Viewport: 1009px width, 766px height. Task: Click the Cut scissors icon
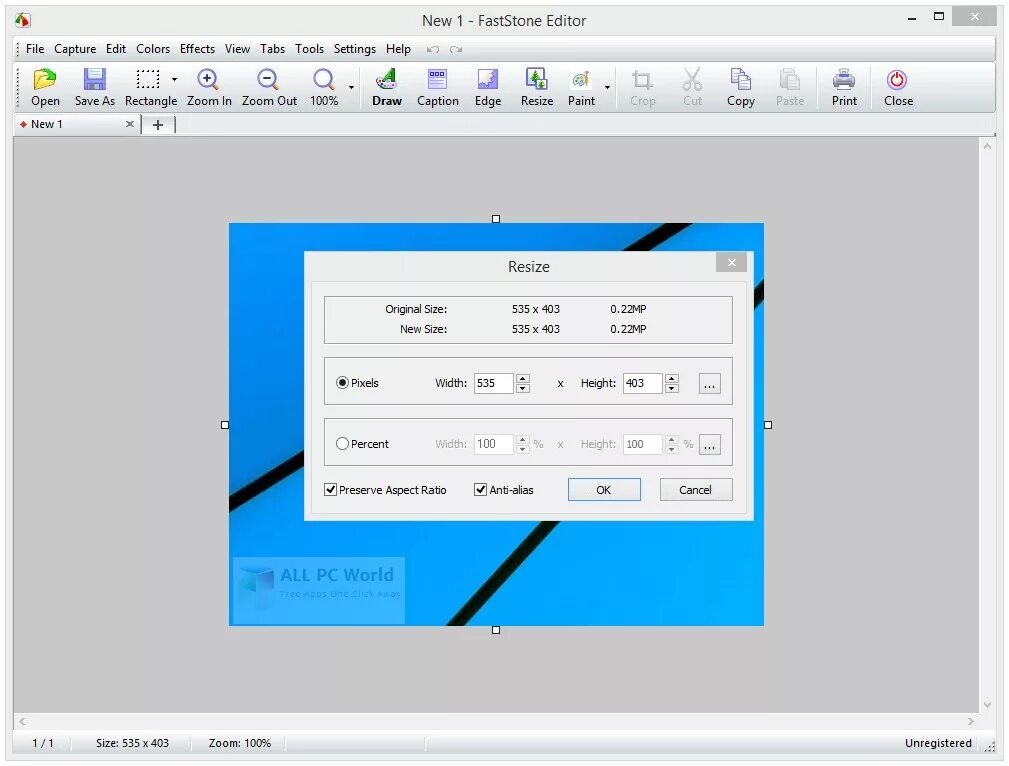point(692,79)
